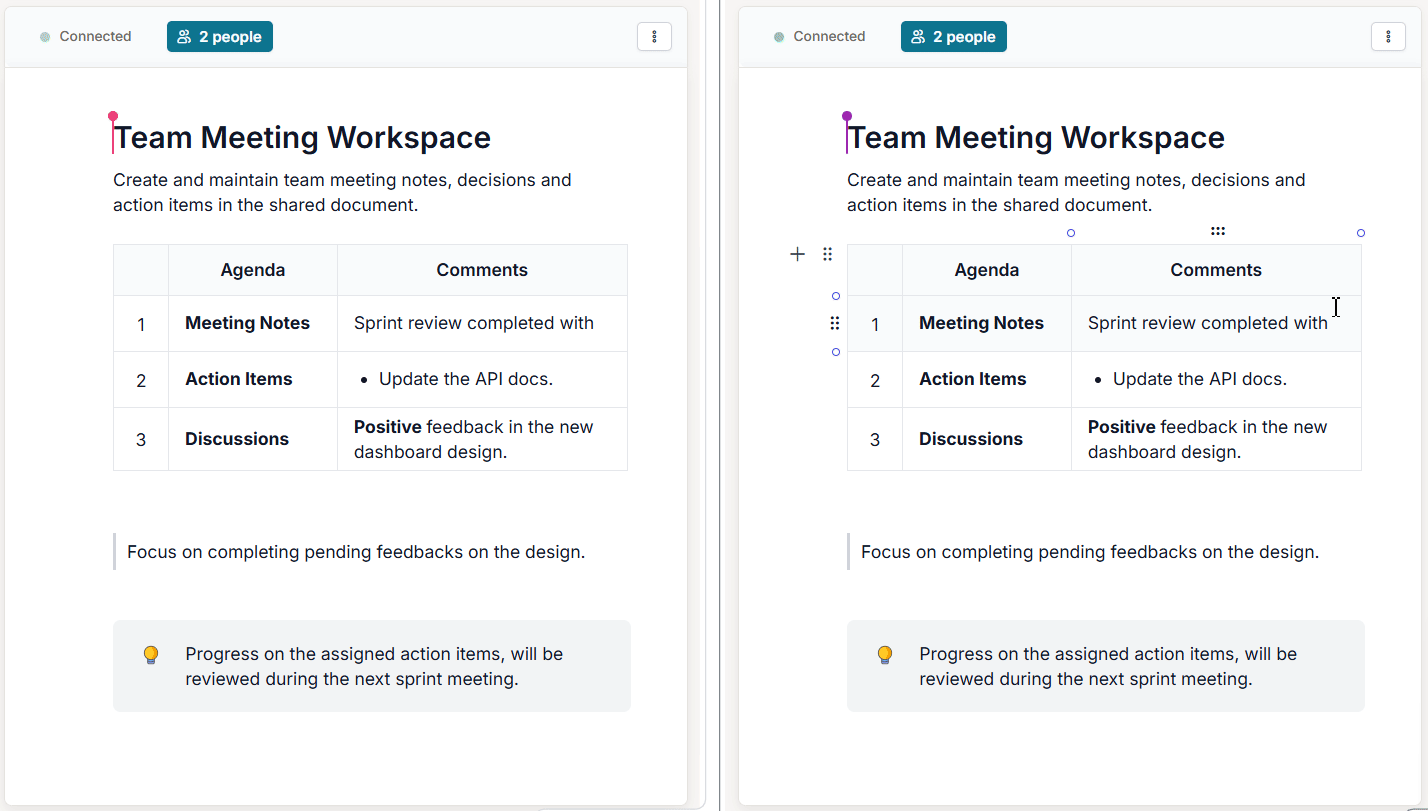This screenshot has width=1428, height=811.
Task: Click the 2 people button in right pane
Action: [954, 37]
